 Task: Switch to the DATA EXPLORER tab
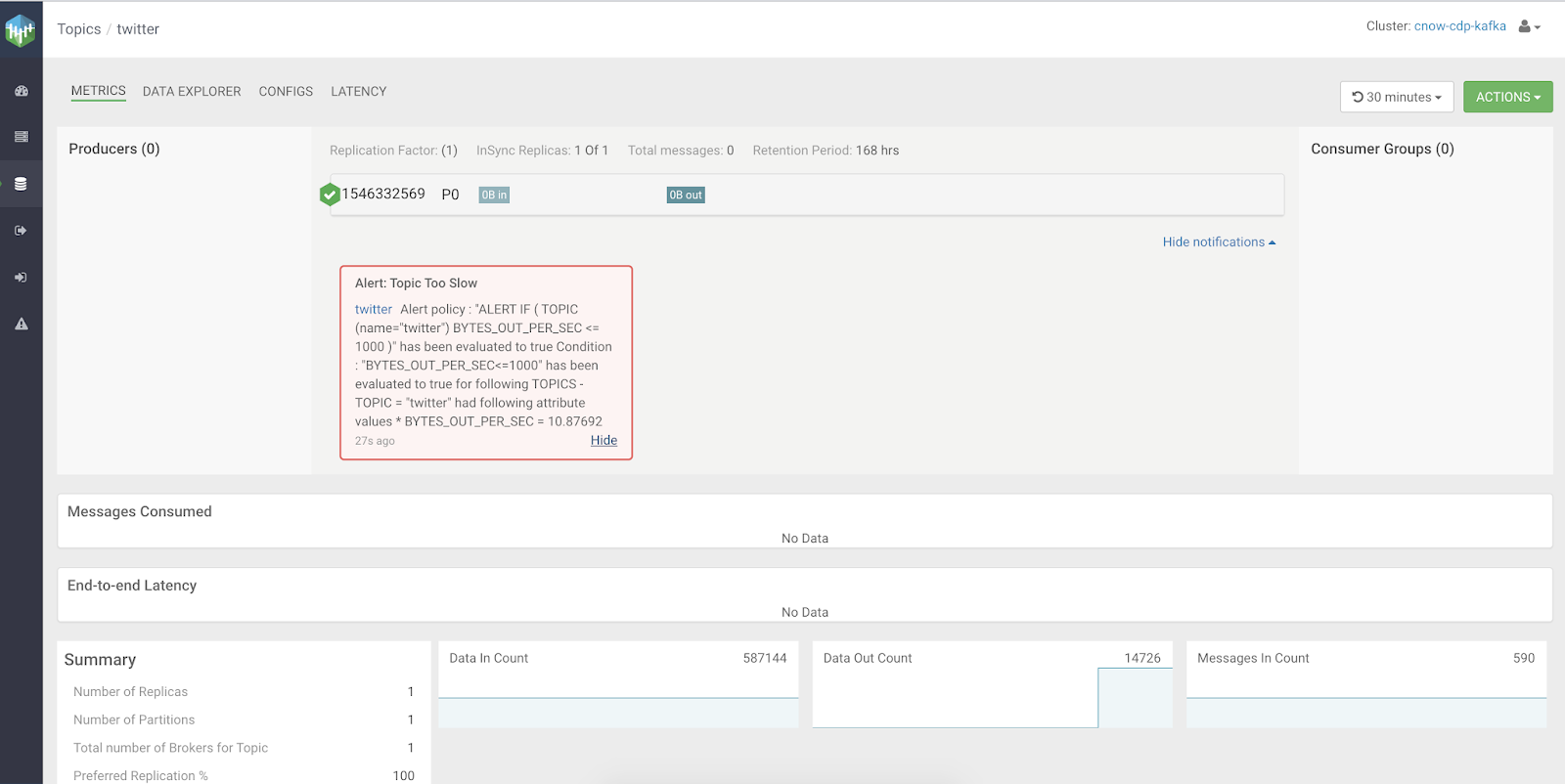tap(192, 91)
